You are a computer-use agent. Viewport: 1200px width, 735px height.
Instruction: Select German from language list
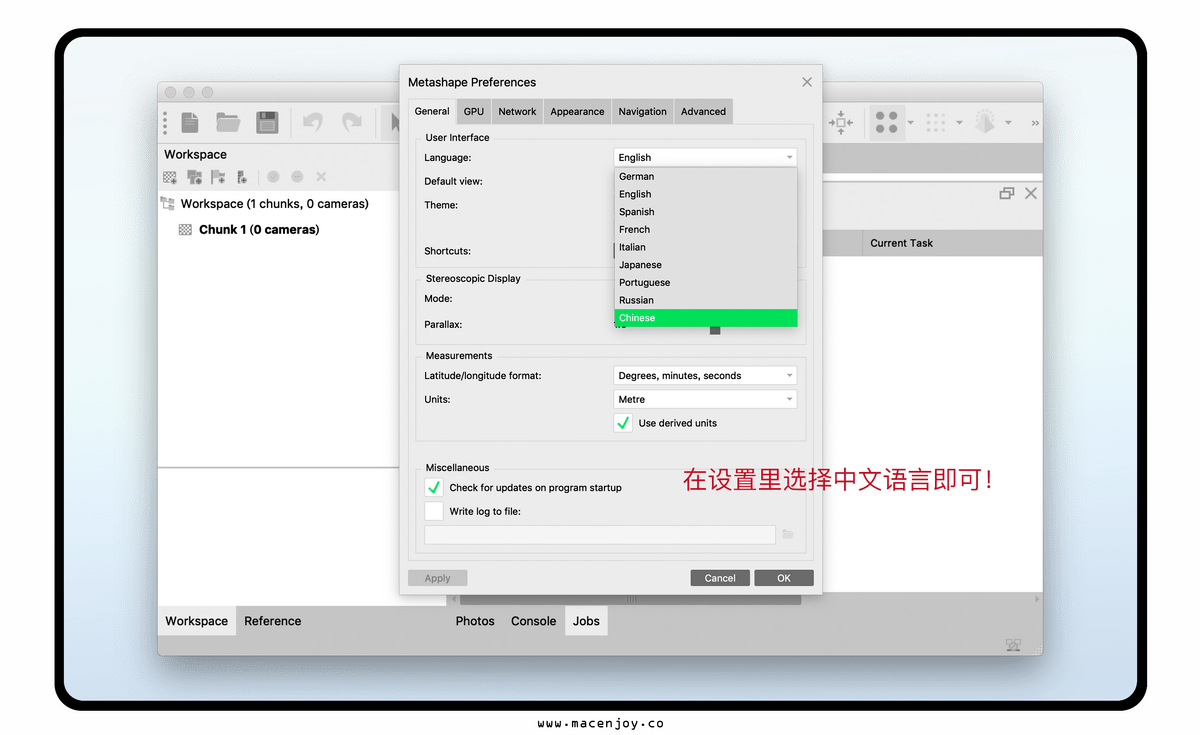pos(705,177)
